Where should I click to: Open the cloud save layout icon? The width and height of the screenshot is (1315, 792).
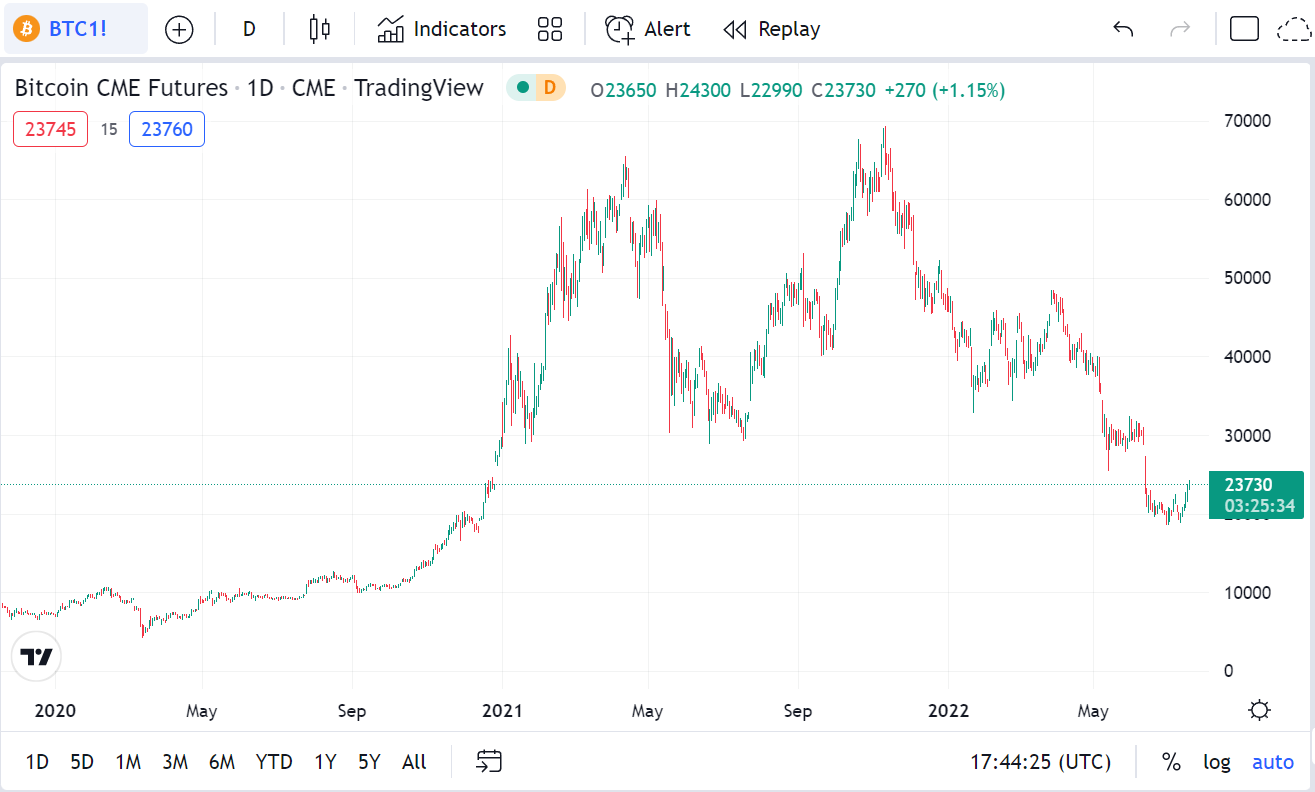[x=1295, y=29]
